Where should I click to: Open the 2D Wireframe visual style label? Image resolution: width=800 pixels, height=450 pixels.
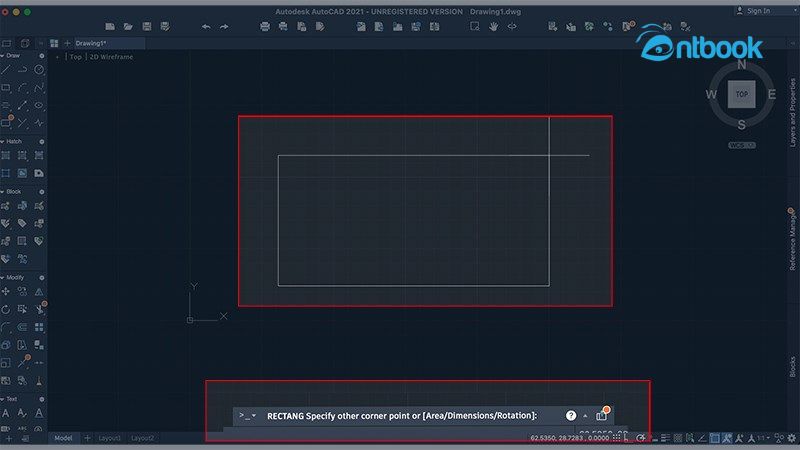[x=111, y=57]
